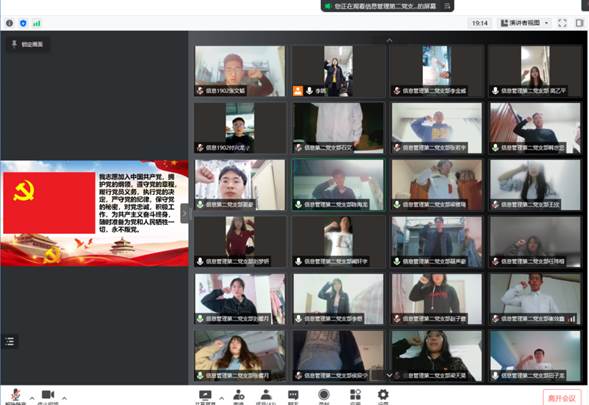
Task: Show next page with the bottom down chevron
Action: pos(389,375)
